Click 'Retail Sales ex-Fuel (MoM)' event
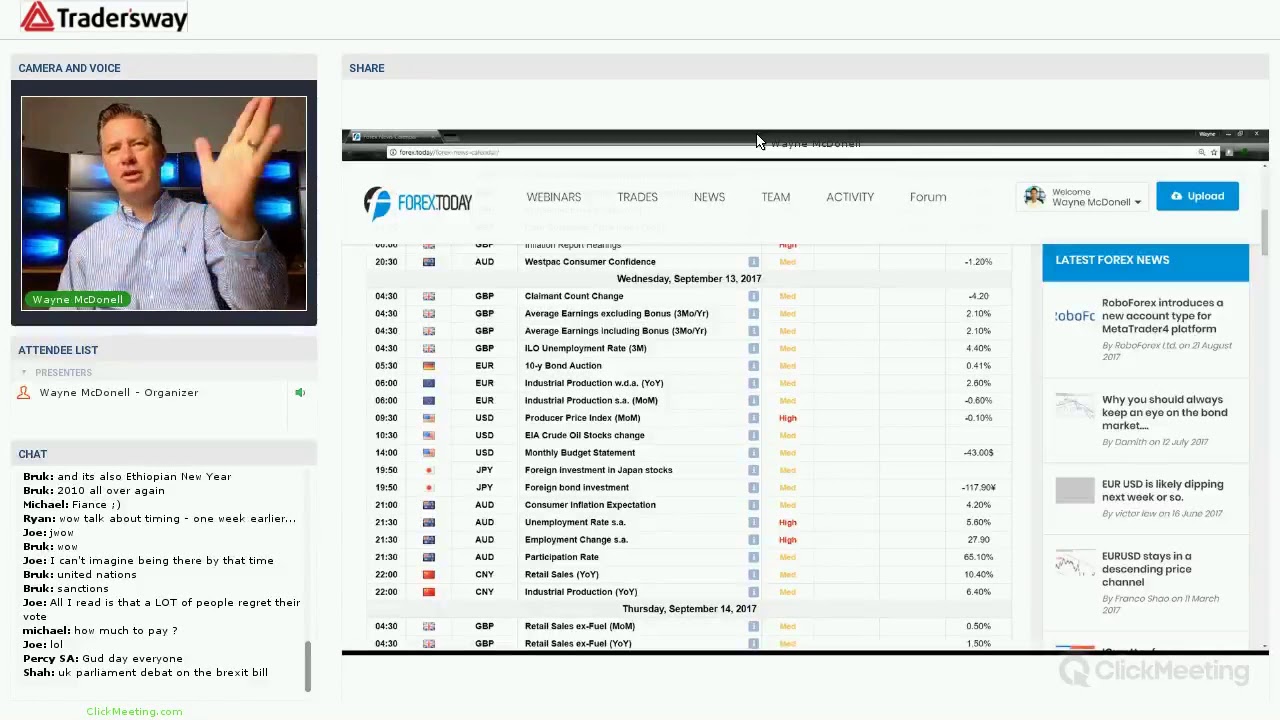This screenshot has height=720, width=1280. [x=580, y=627]
